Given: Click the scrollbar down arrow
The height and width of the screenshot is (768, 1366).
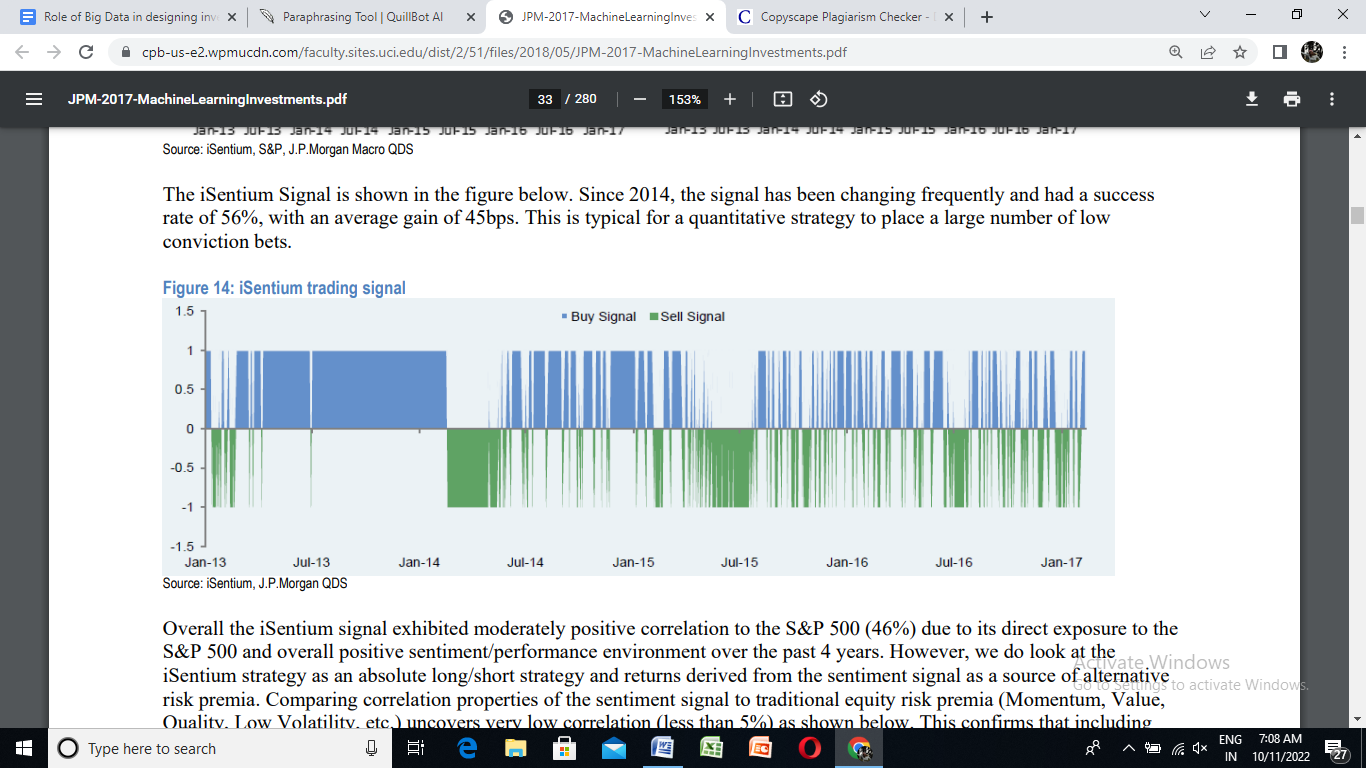Looking at the screenshot, I should [1357, 719].
